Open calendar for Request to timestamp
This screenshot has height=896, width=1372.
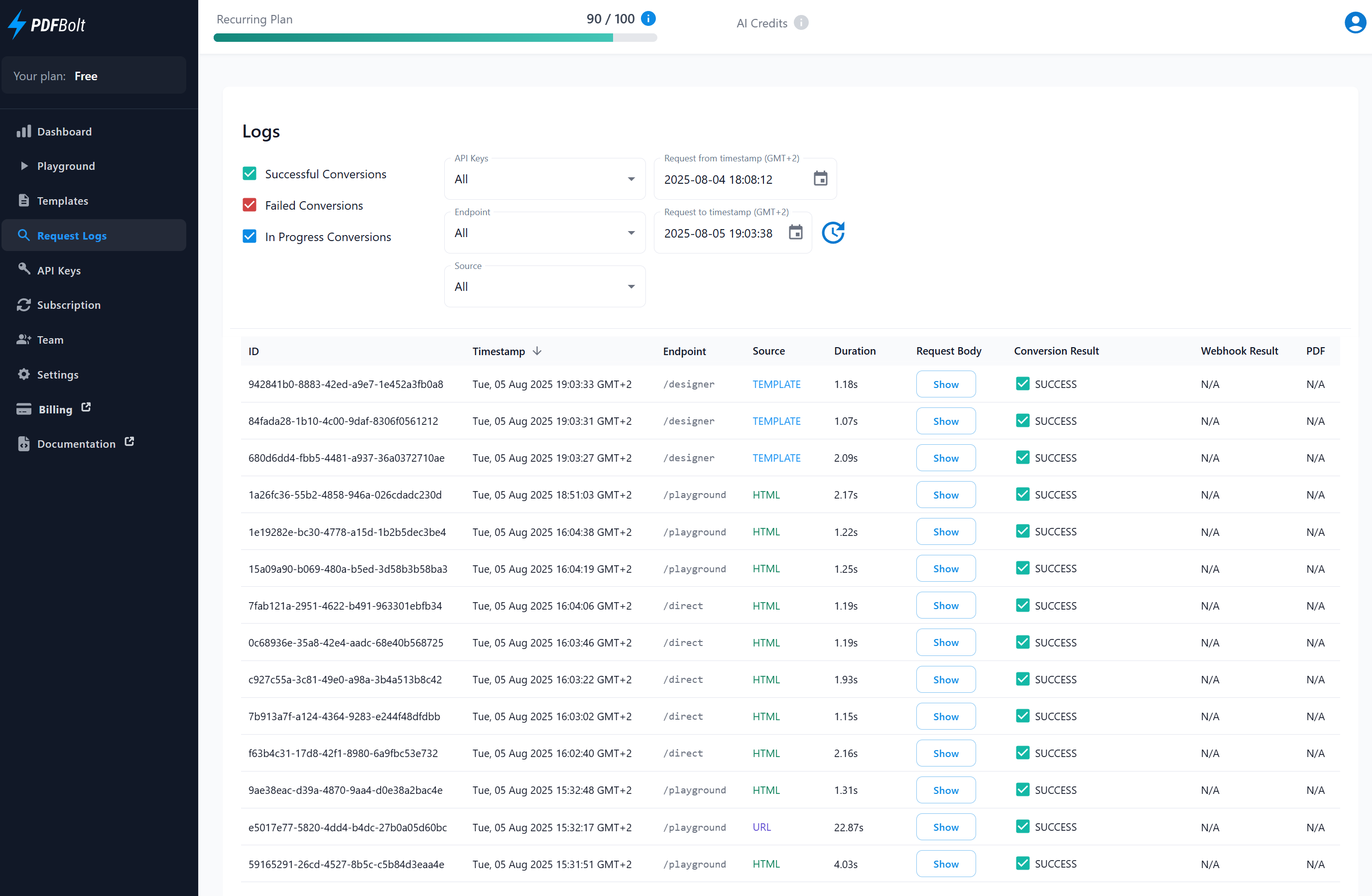795,233
